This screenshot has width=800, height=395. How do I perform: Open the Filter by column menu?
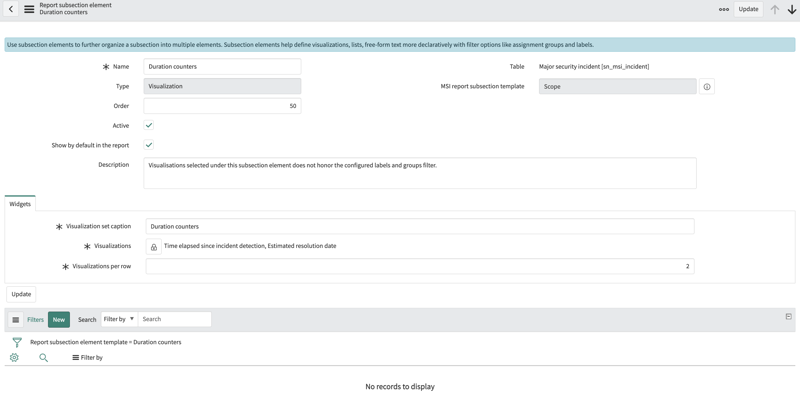coord(87,358)
